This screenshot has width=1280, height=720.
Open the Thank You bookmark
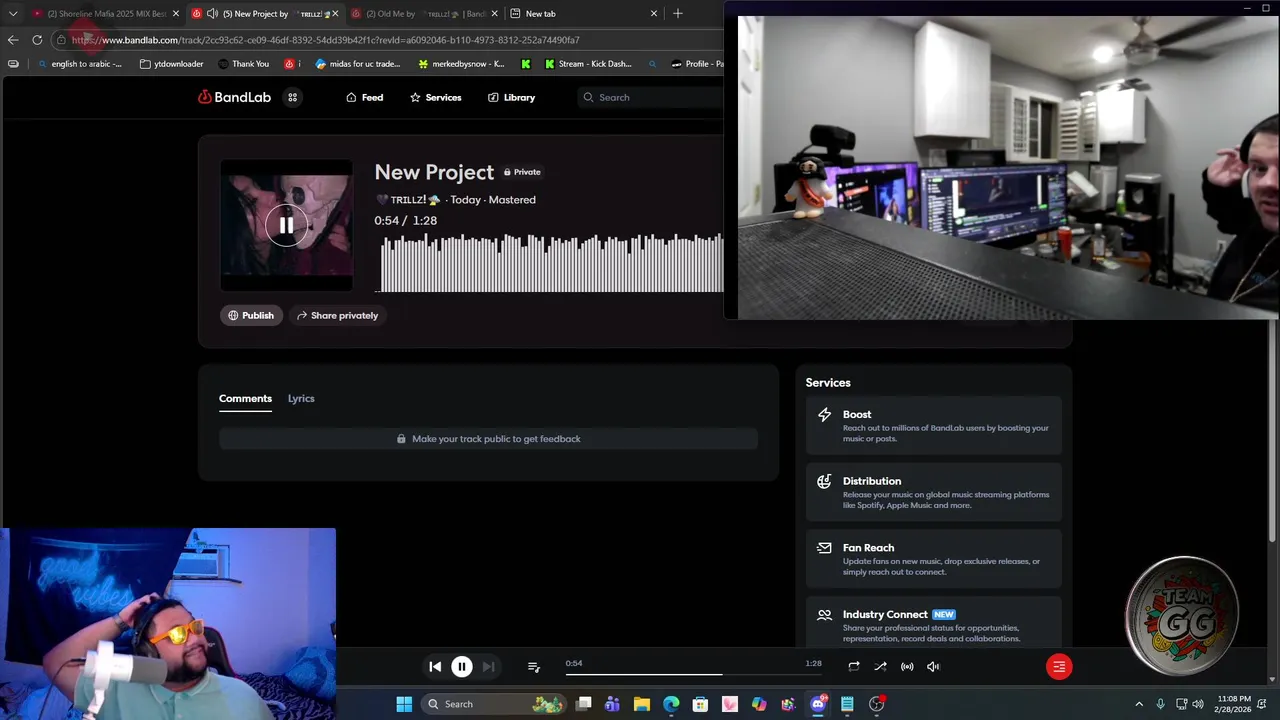(x=244, y=64)
